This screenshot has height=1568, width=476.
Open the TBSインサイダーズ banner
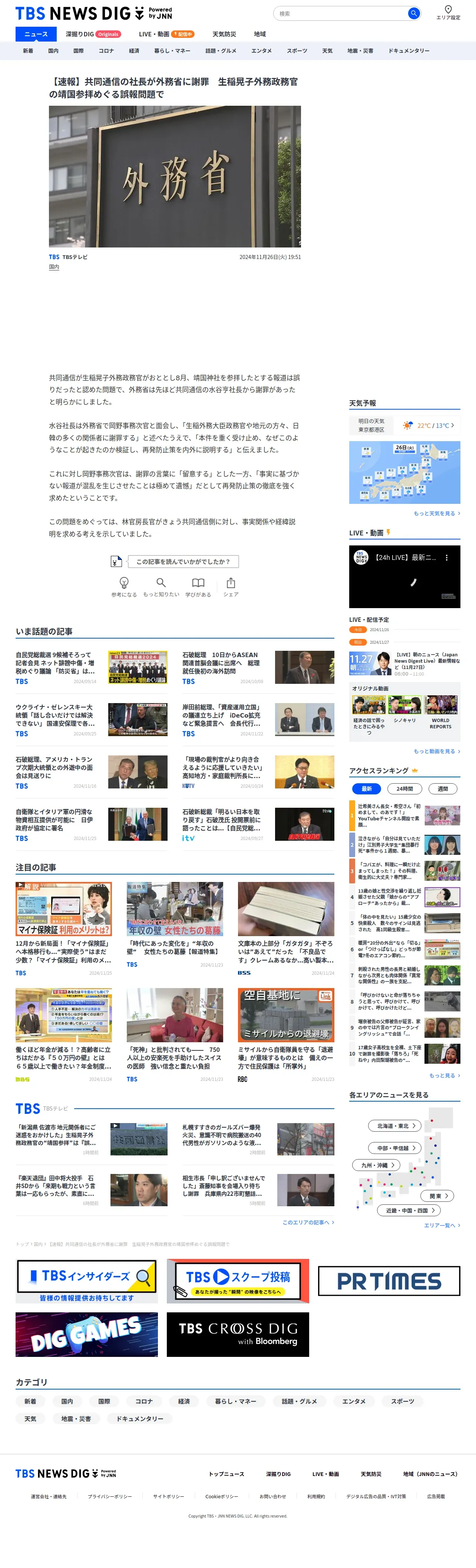point(86,1281)
